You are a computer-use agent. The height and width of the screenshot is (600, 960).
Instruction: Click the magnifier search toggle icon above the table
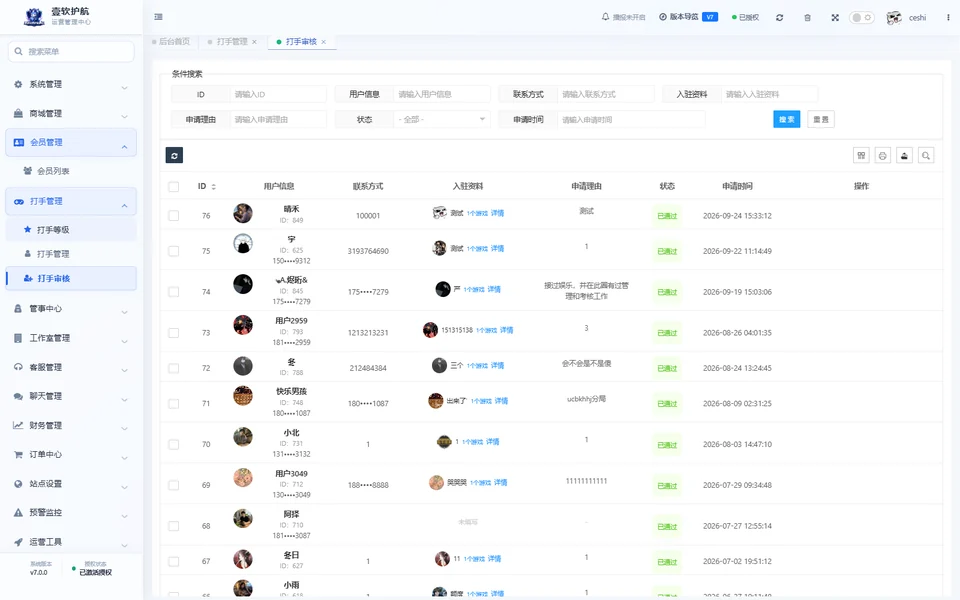tap(926, 156)
